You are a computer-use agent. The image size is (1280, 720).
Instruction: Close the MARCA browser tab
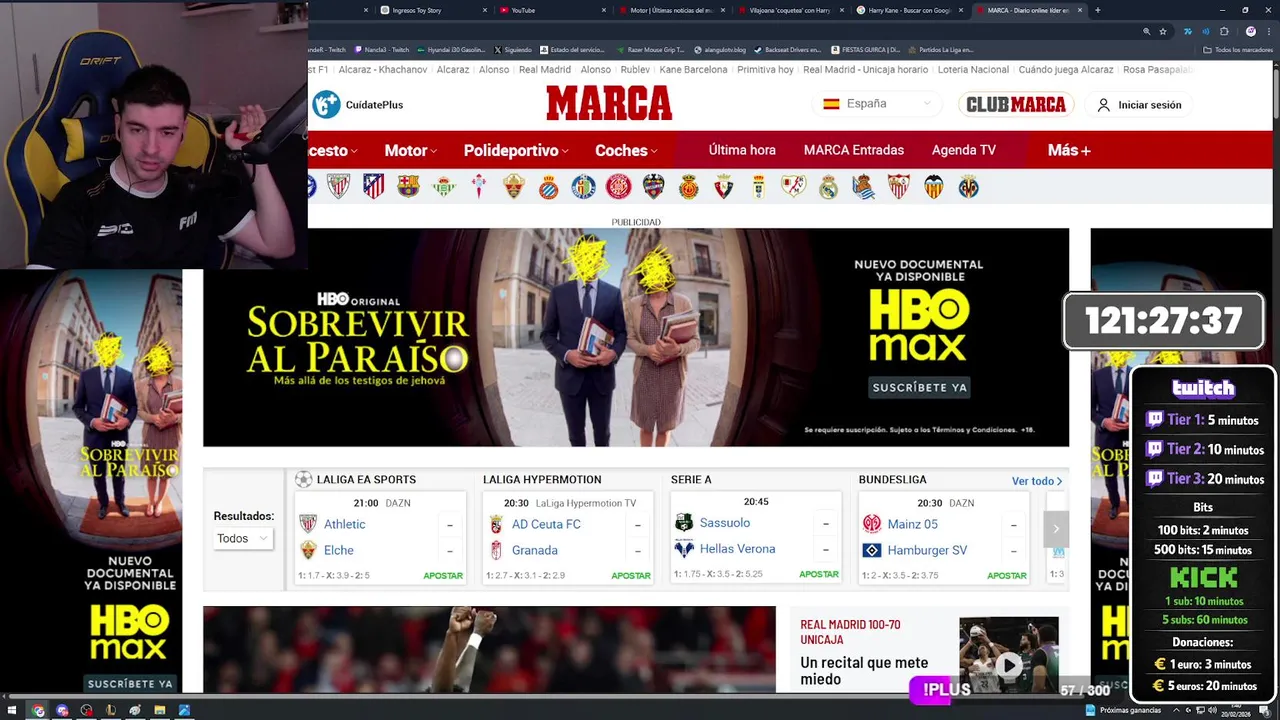1079,10
